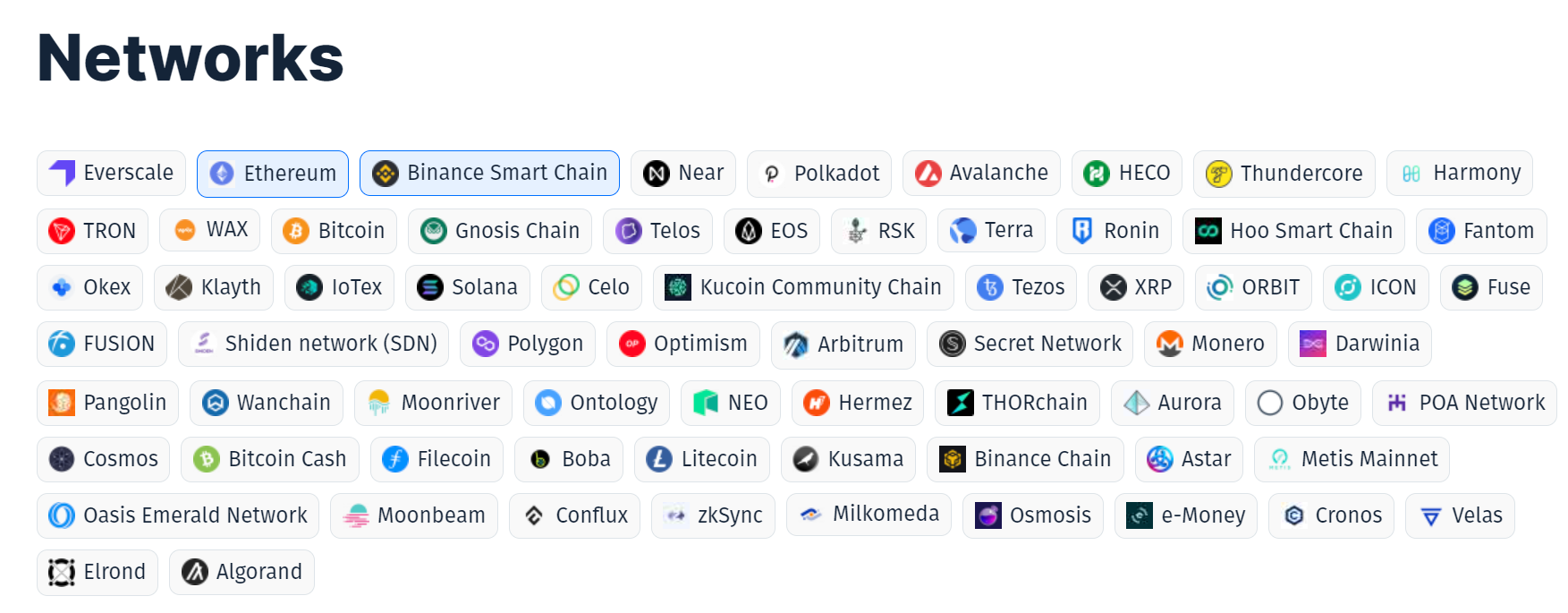Select the Oasis Emerald Network chip
This screenshot has height=613, width=1568.
pos(178,515)
